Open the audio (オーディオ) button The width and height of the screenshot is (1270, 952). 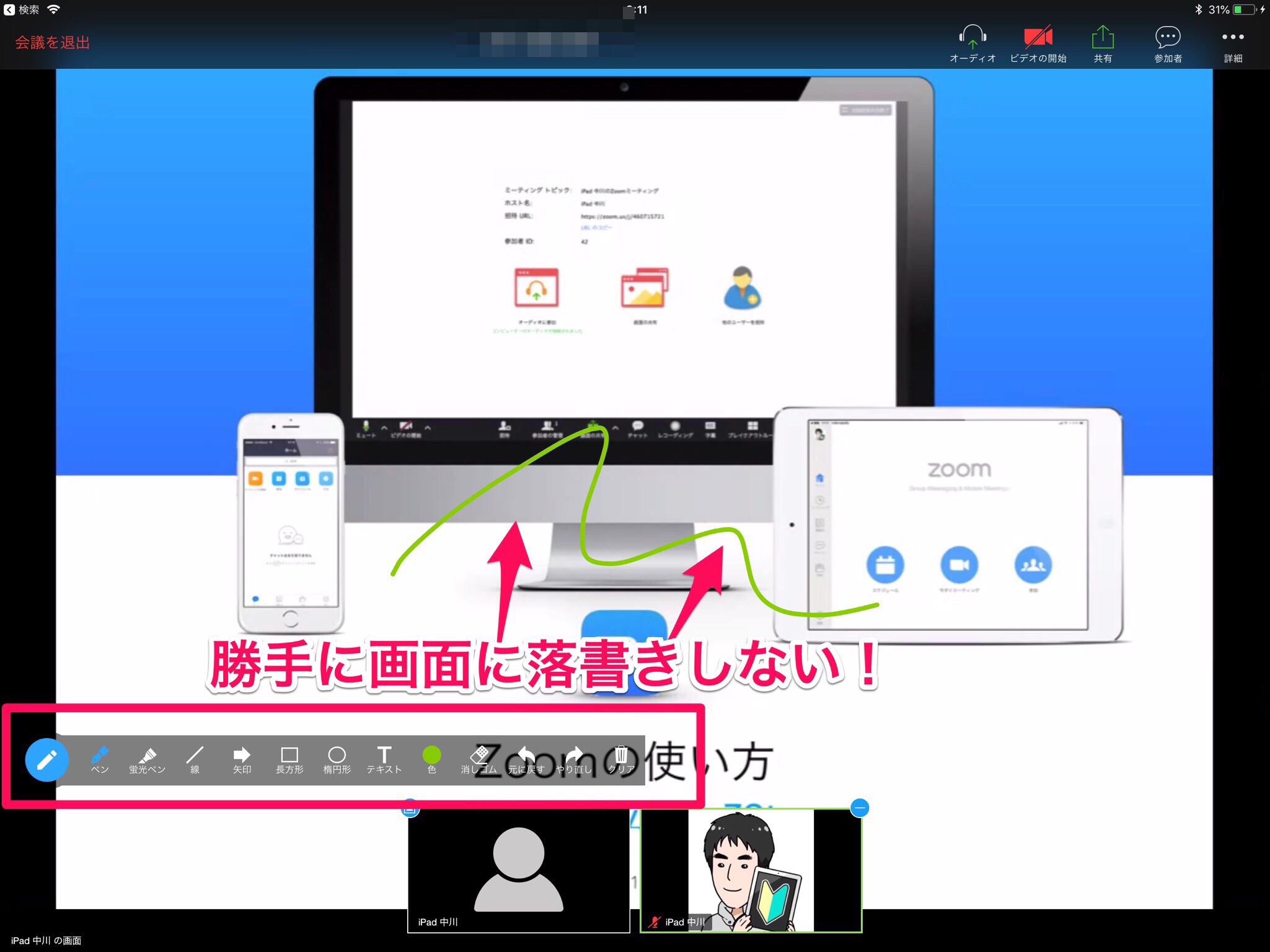click(x=972, y=43)
